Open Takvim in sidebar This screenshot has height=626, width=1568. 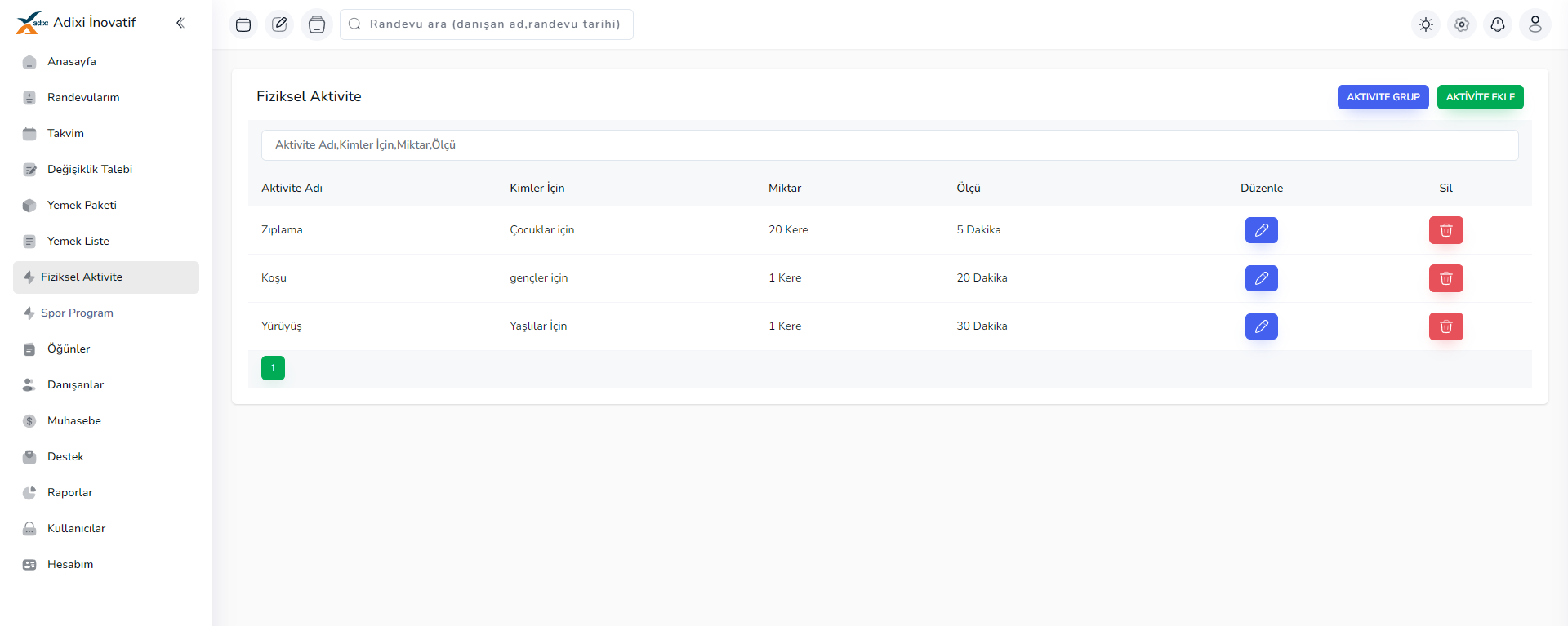[106, 134]
